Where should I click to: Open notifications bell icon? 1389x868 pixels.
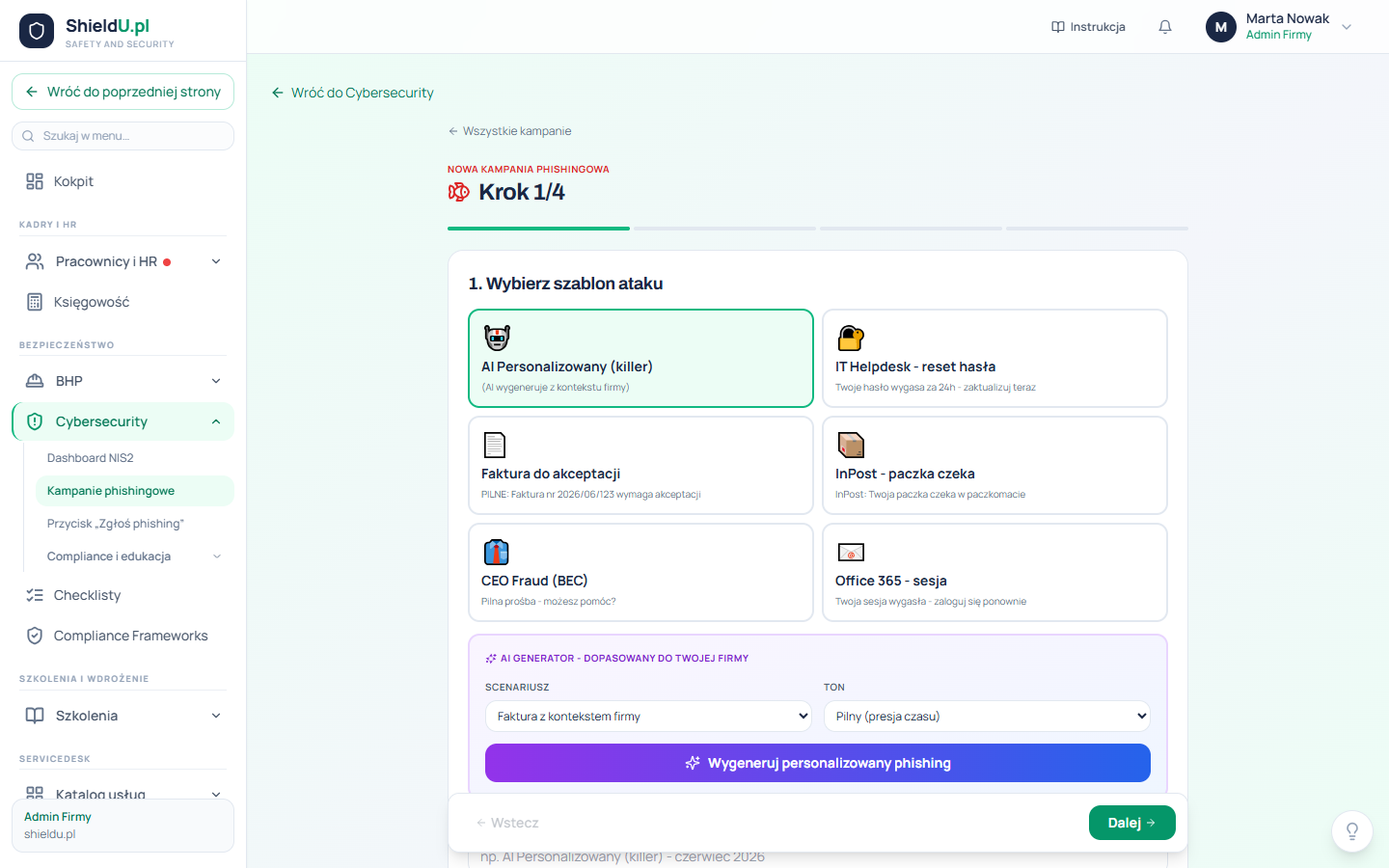(x=1165, y=27)
